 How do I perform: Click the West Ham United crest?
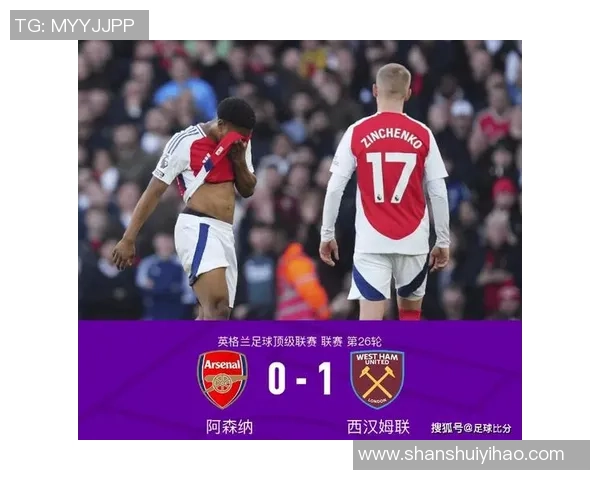[377, 379]
